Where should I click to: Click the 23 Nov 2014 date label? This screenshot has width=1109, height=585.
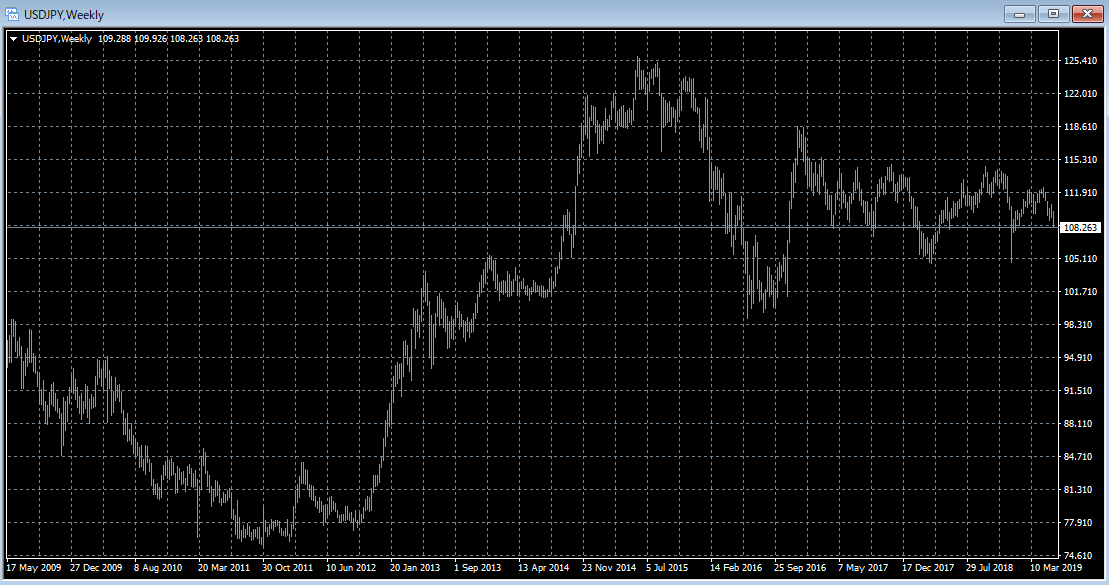click(x=609, y=567)
